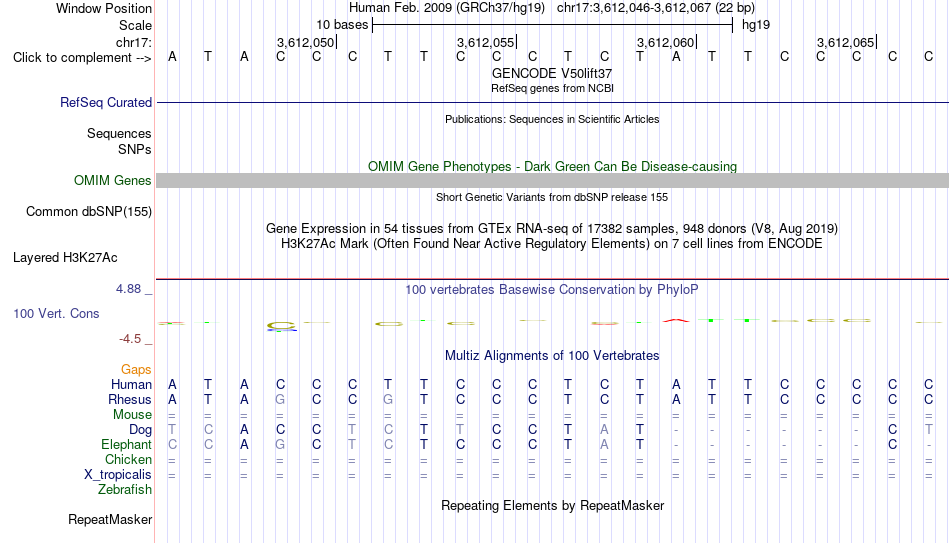Select the Sequences track label
The image size is (950, 543).
coord(119,133)
